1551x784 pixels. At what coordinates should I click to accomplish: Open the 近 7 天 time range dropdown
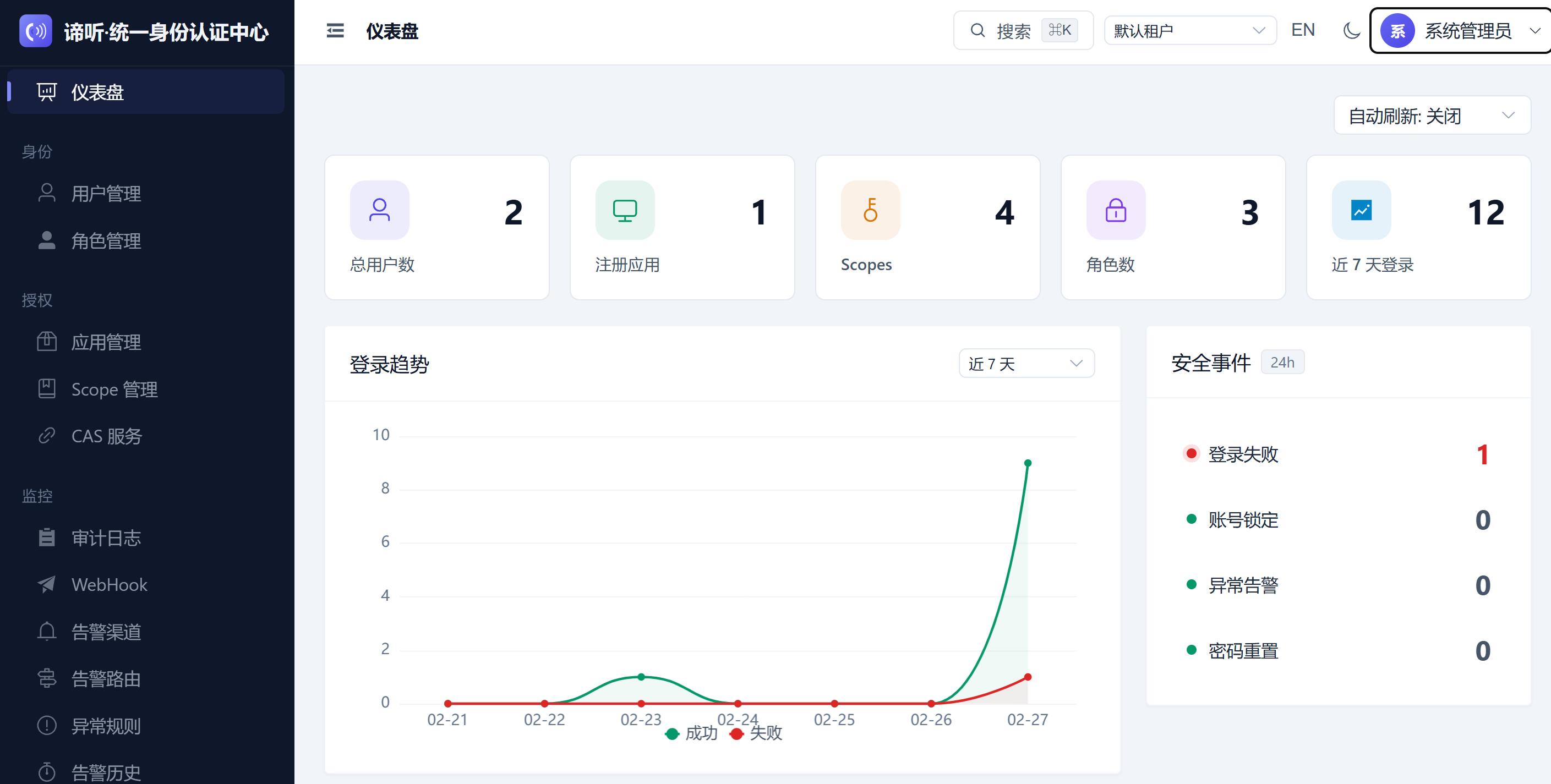[x=1025, y=364]
